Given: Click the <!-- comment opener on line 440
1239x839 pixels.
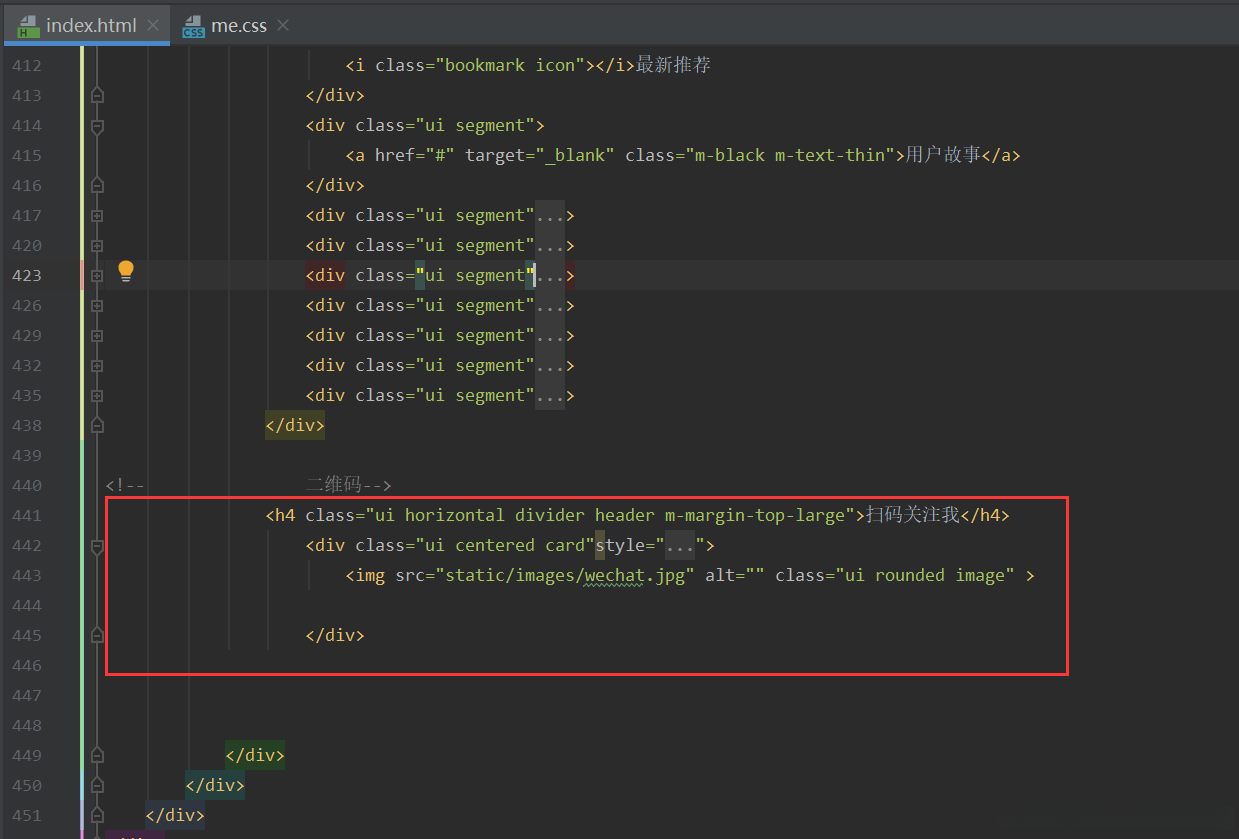Looking at the screenshot, I should point(125,485).
